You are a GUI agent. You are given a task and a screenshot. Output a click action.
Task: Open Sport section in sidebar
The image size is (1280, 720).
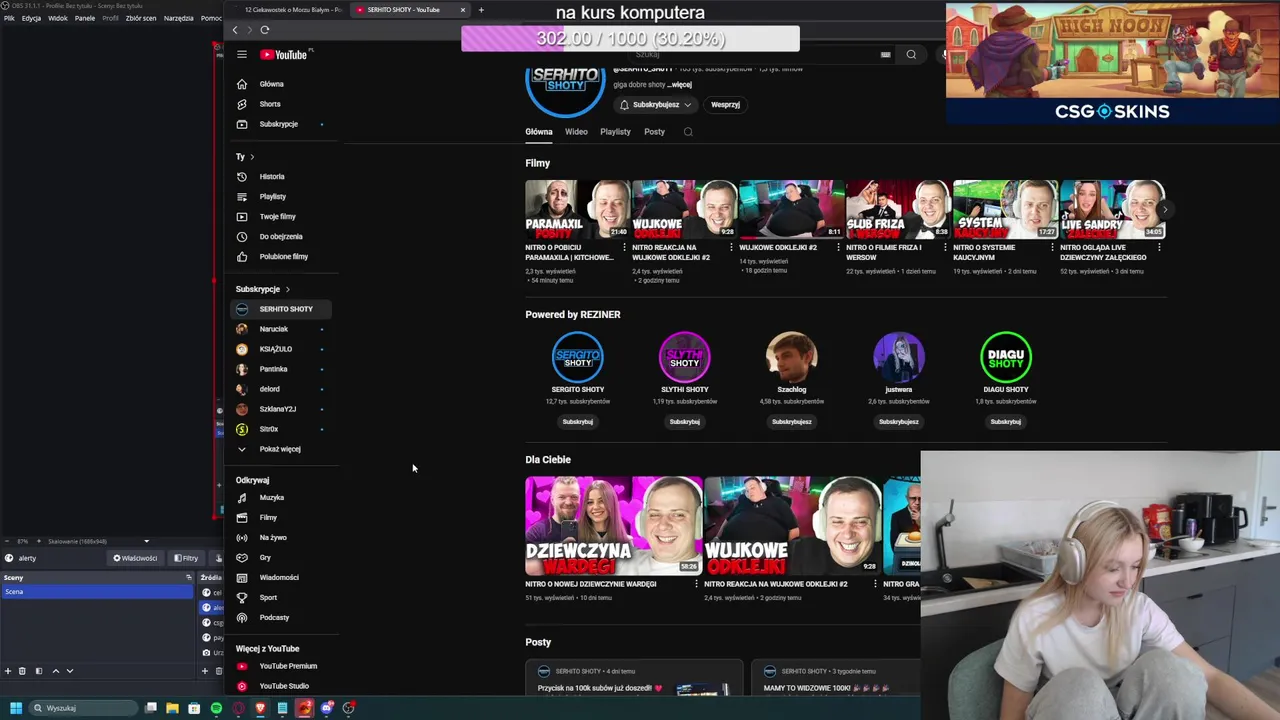(x=268, y=598)
